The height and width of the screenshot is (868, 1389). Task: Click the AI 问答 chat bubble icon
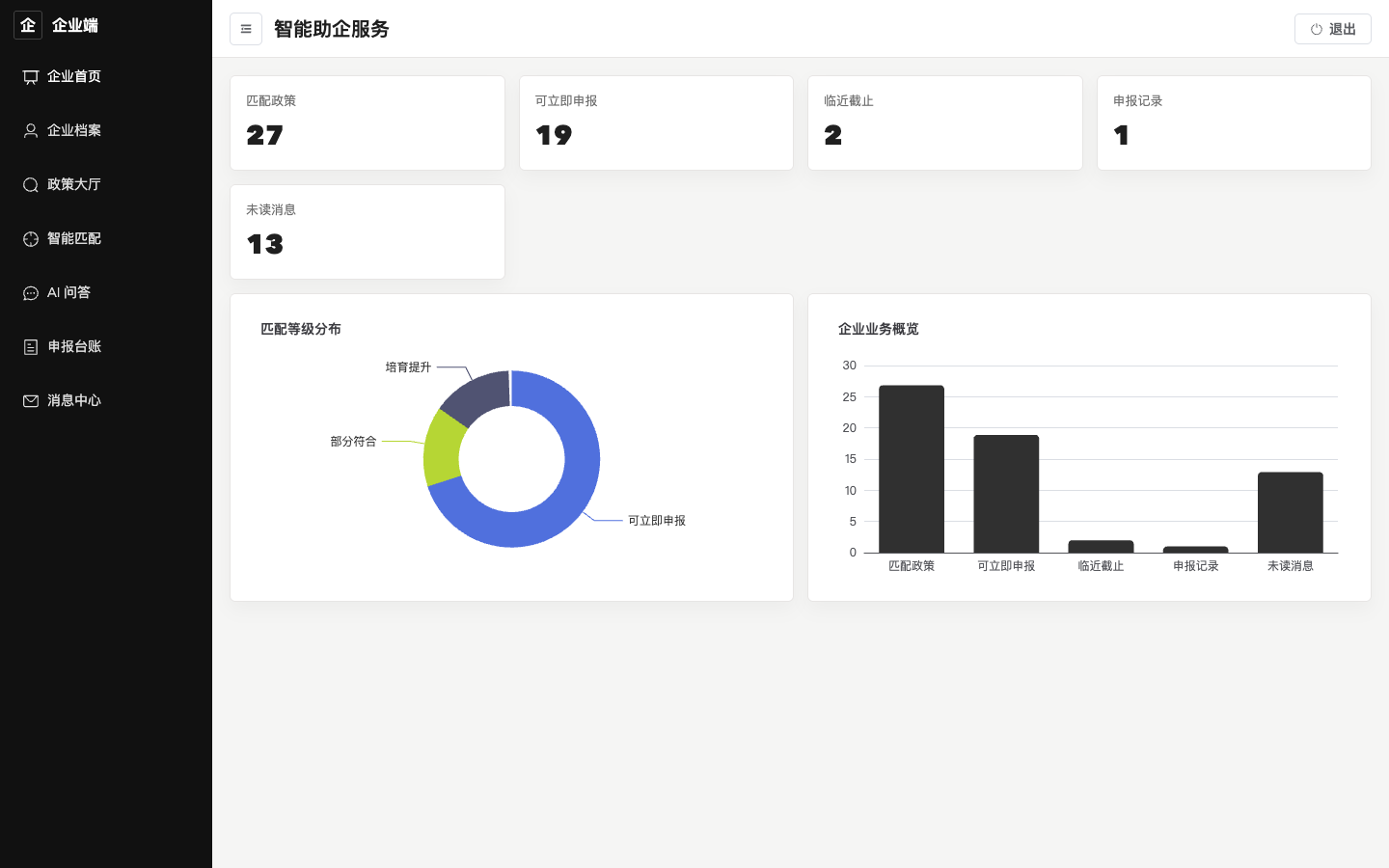click(x=31, y=293)
